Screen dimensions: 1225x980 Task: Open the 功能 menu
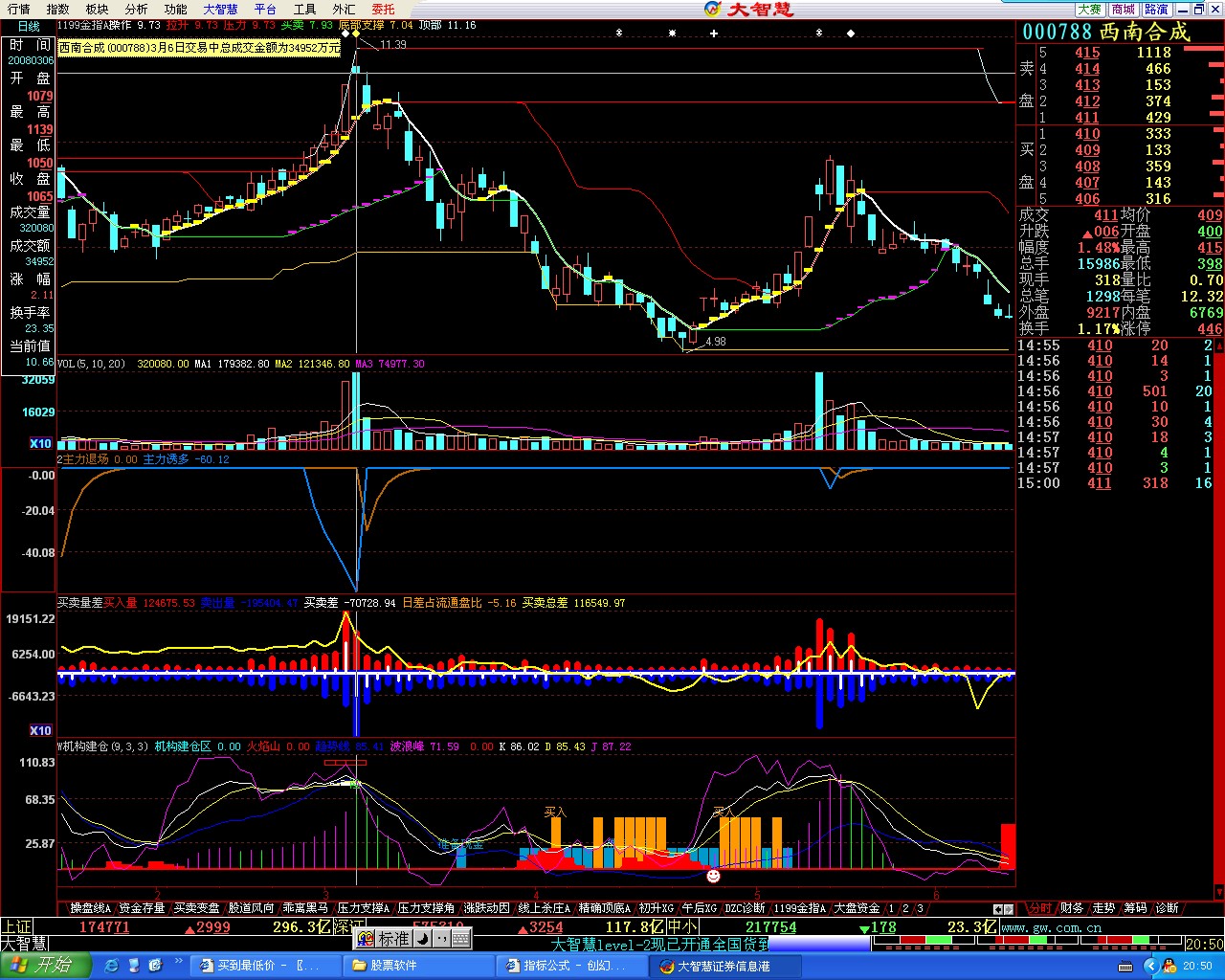175,9
